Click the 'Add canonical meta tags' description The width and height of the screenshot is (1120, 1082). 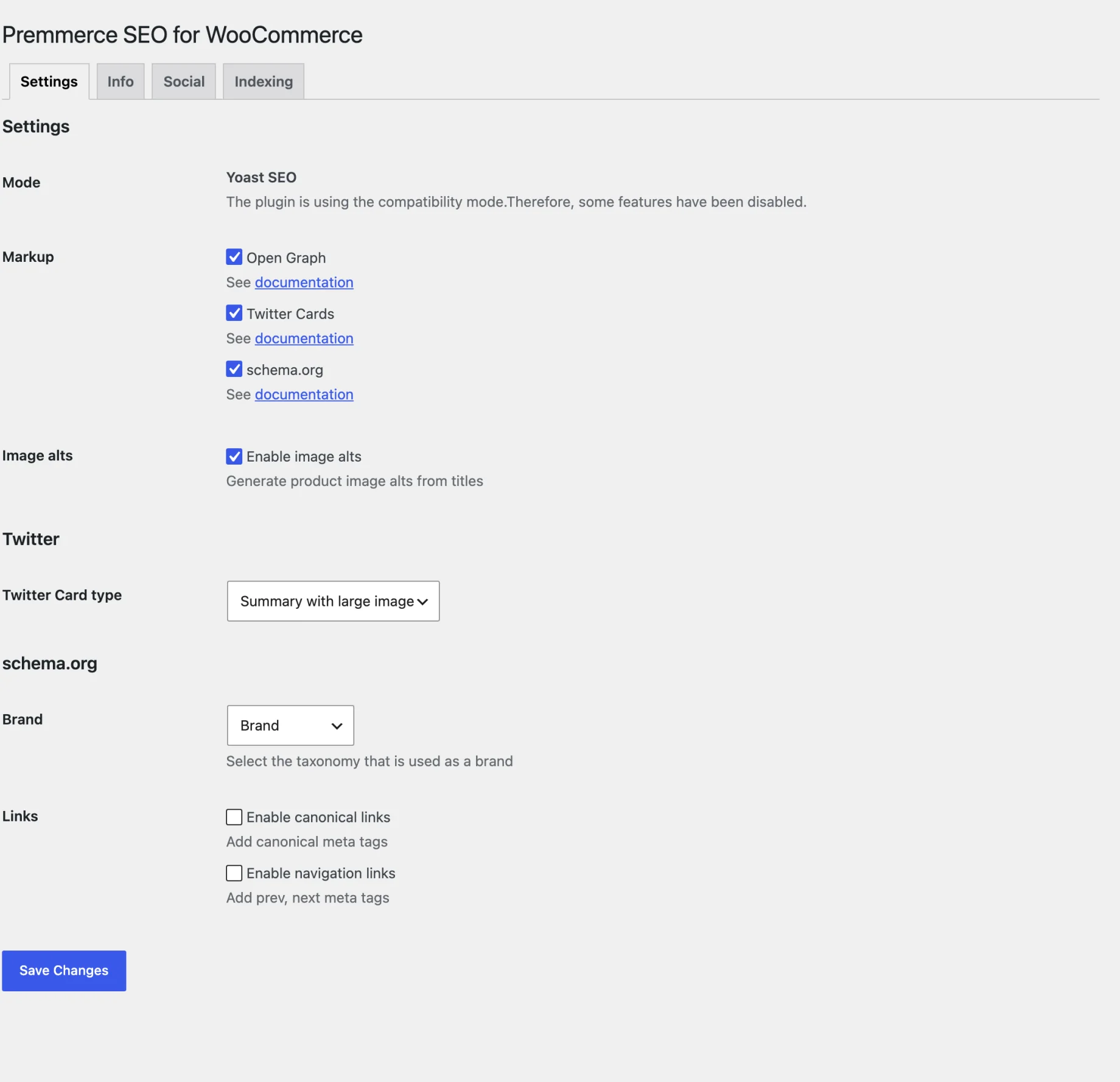point(307,841)
